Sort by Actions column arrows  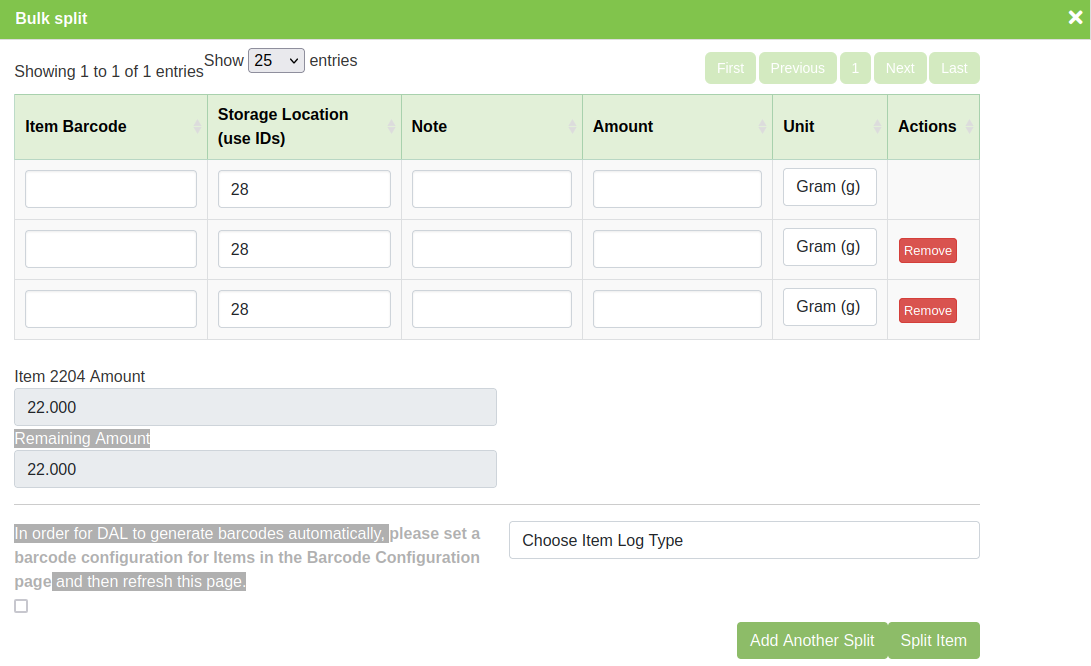point(968,127)
